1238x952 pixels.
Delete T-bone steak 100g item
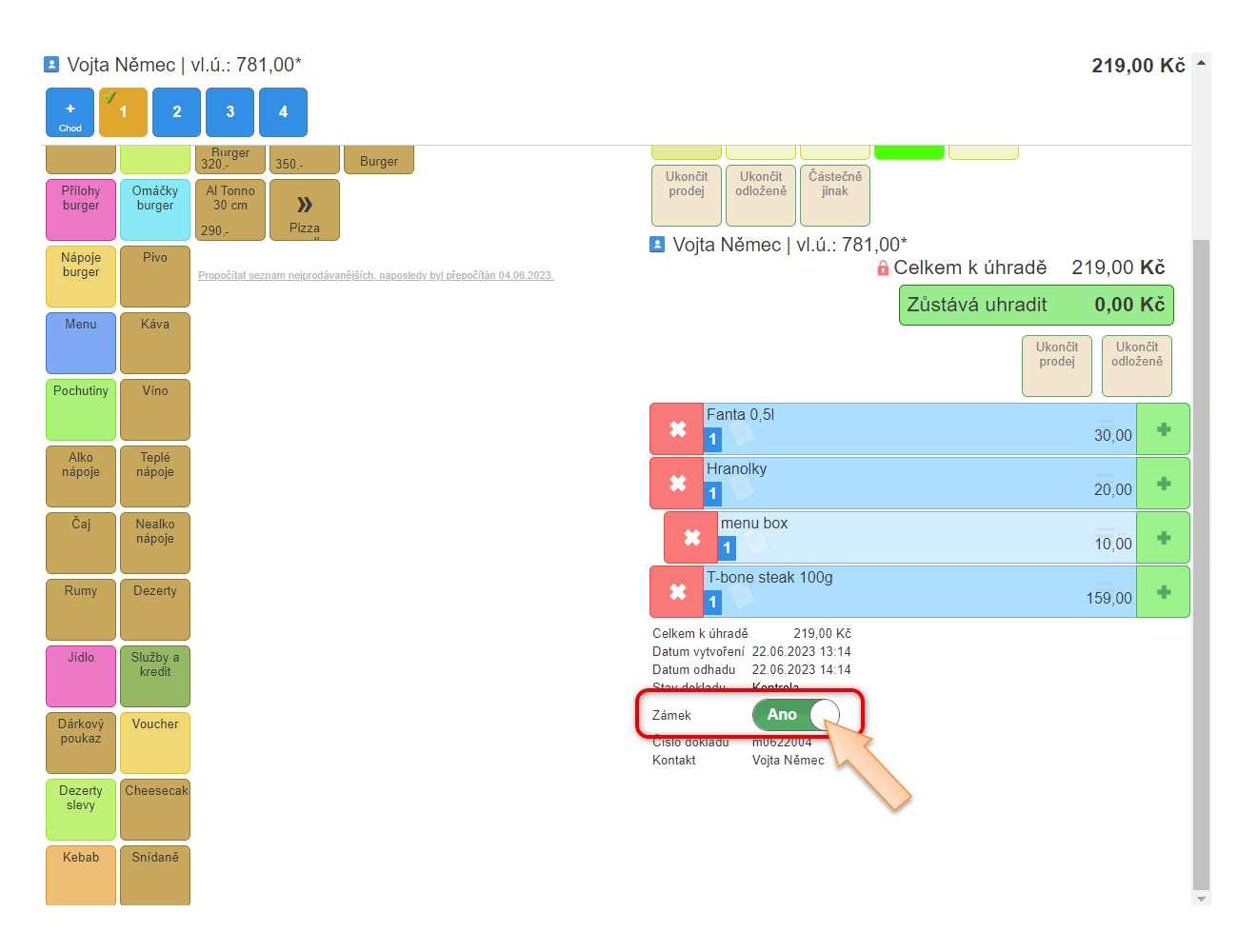pos(677,592)
